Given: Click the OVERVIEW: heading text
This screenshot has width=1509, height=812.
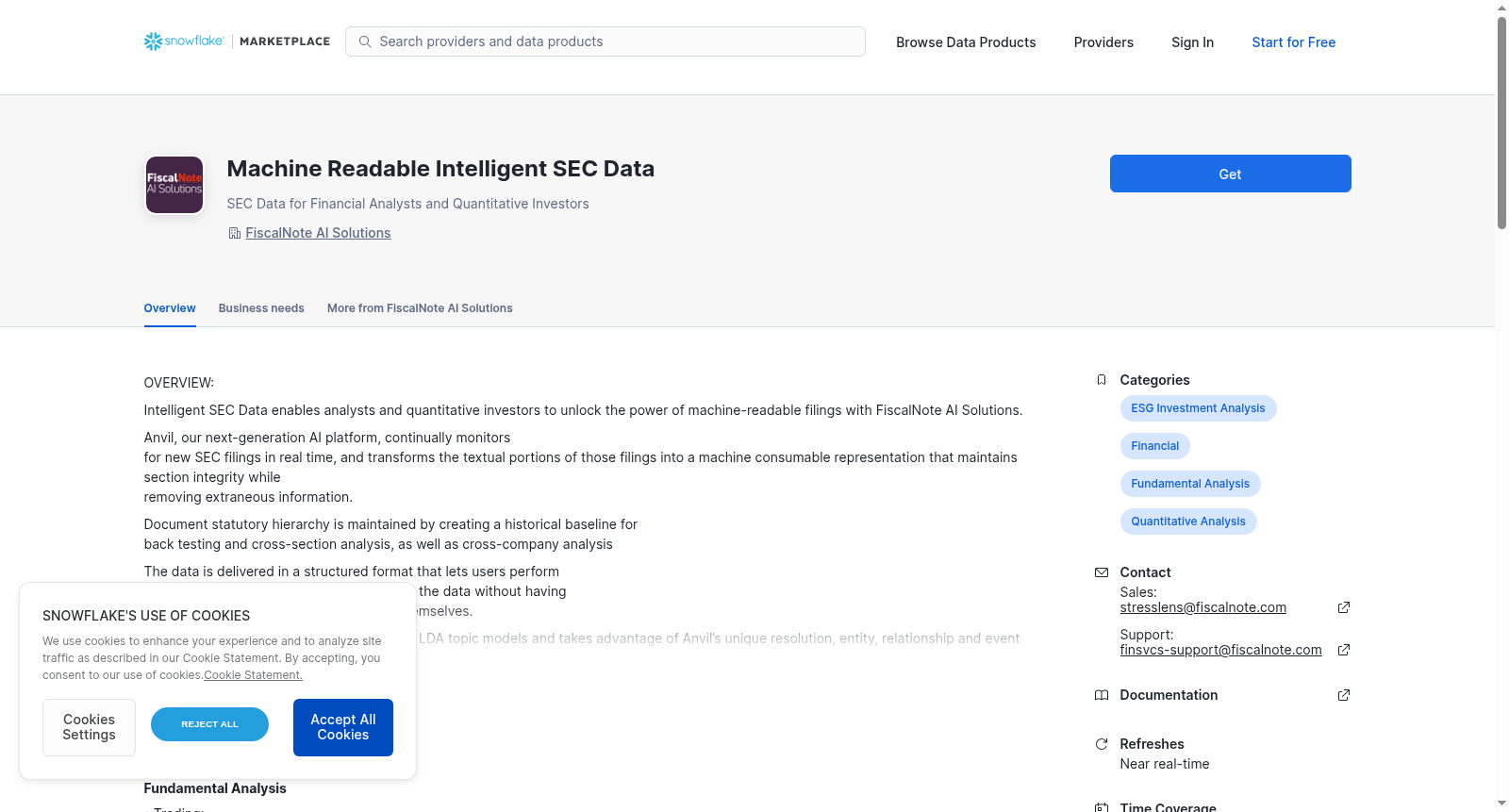Looking at the screenshot, I should coord(179,383).
